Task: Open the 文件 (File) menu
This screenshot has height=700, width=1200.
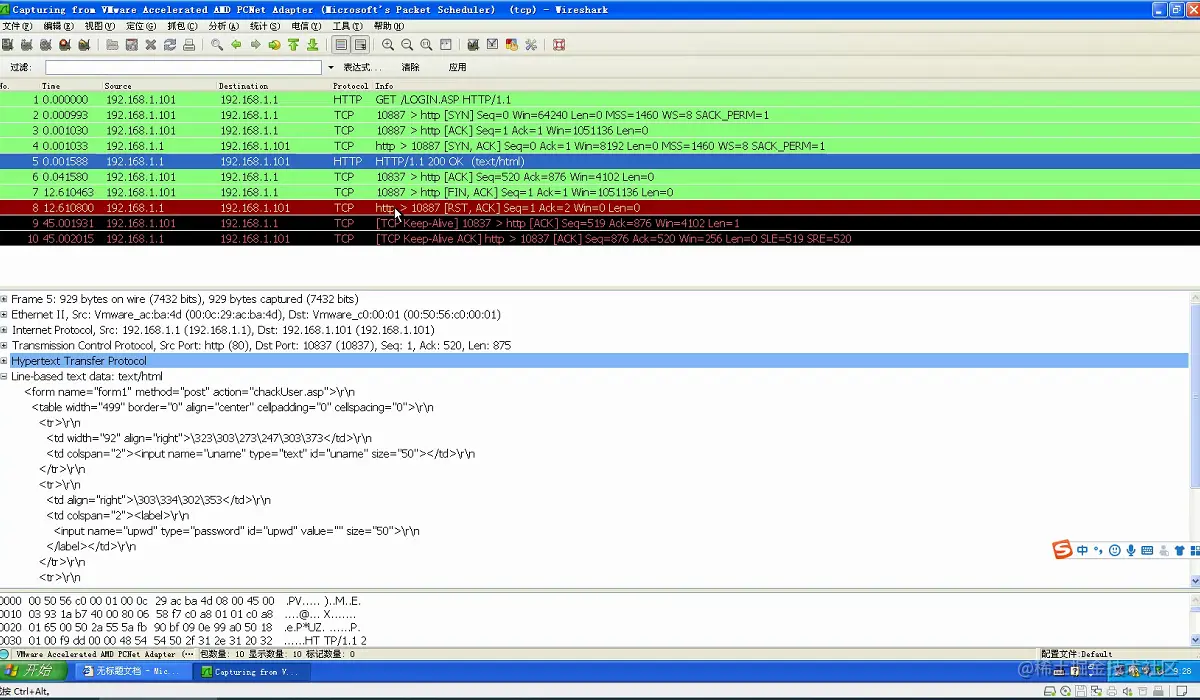Action: pyautogui.click(x=18, y=26)
